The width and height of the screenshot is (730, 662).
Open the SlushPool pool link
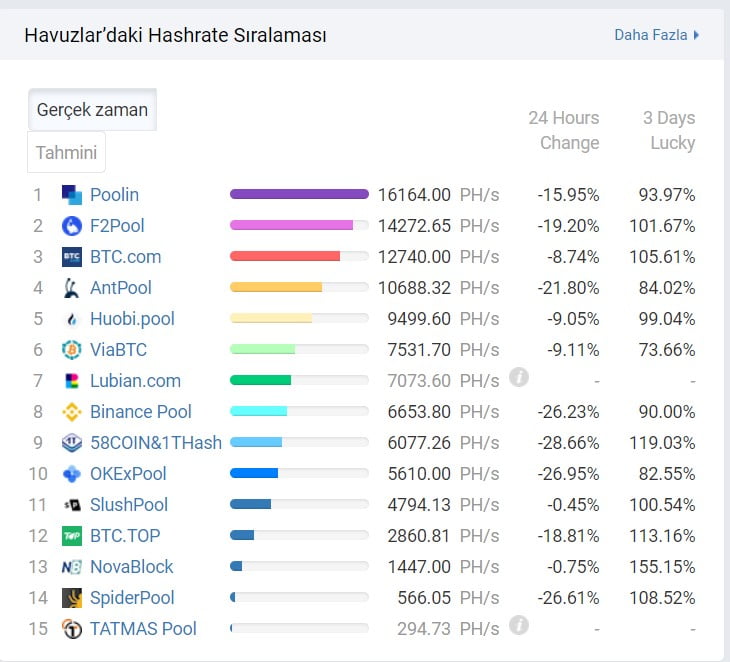129,505
